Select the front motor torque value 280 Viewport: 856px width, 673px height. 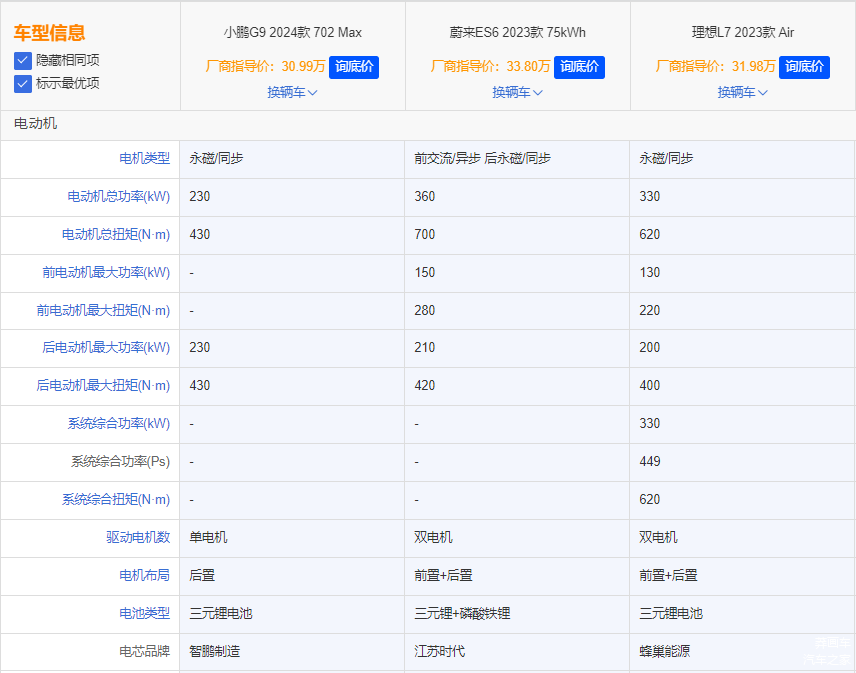(x=425, y=311)
